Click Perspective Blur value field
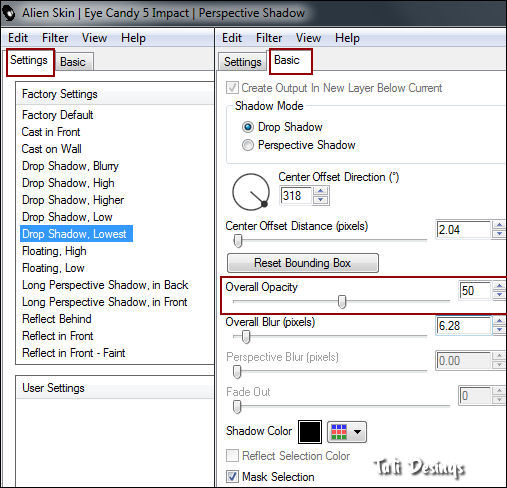This screenshot has width=507, height=488. pos(464,361)
